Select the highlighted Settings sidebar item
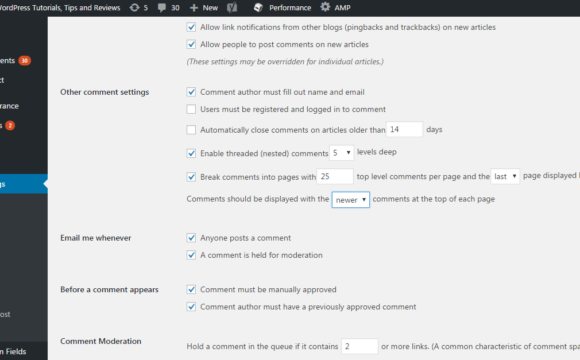Image resolution: width=580 pixels, height=360 pixels. pos(24,184)
